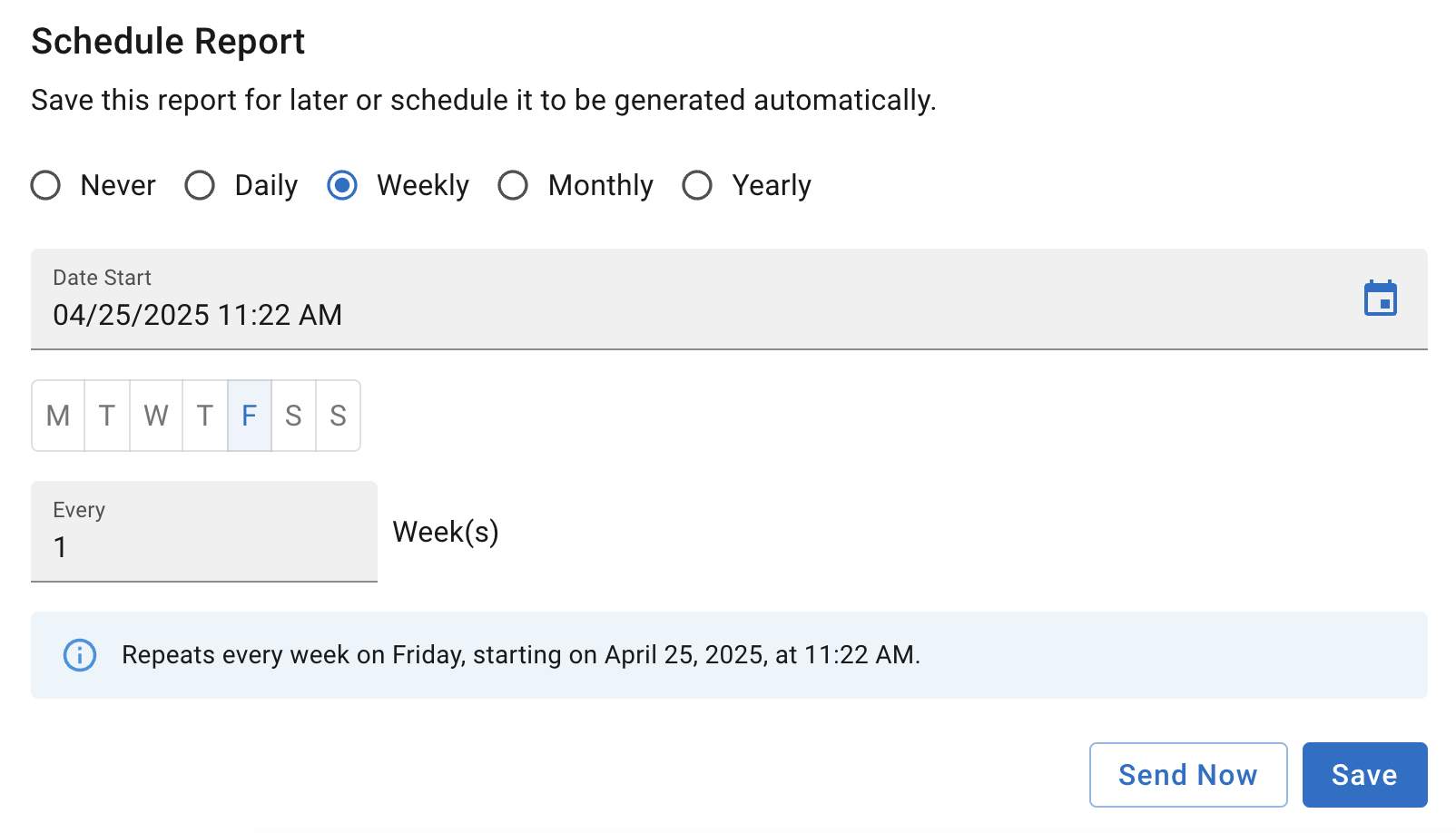The width and height of the screenshot is (1456, 833).
Task: Toggle Sunday in the weekday selector
Action: point(337,416)
